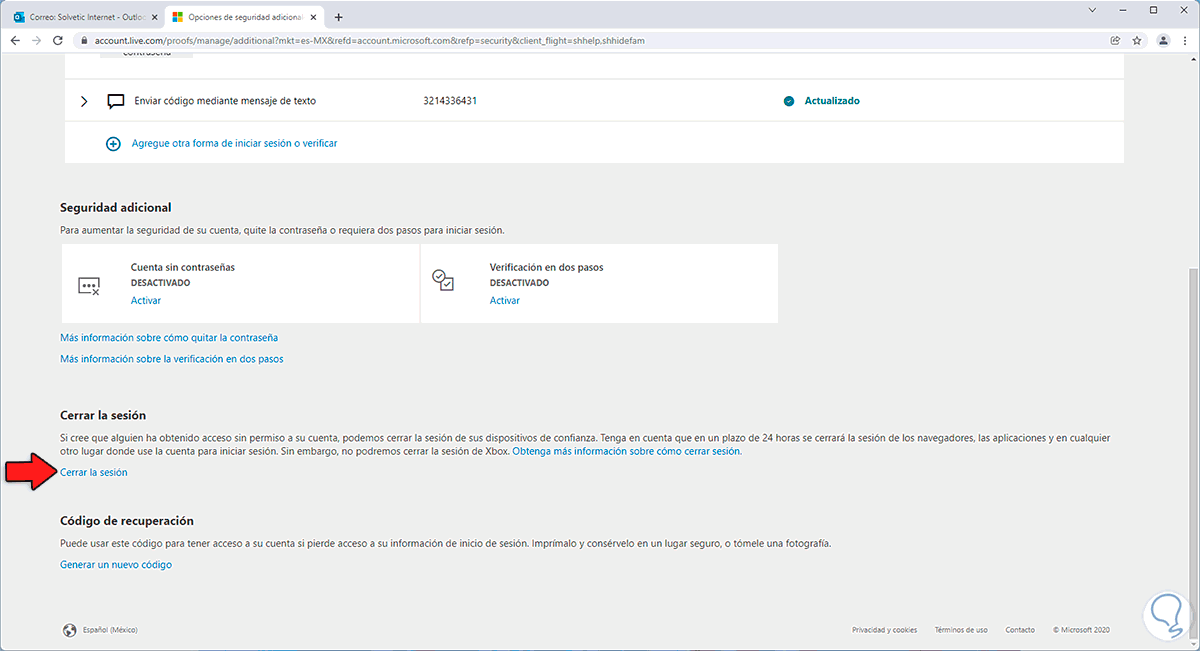Open the Chrome three-dot menu
Screen dimensions: 1200x651
[x=1185, y=41]
